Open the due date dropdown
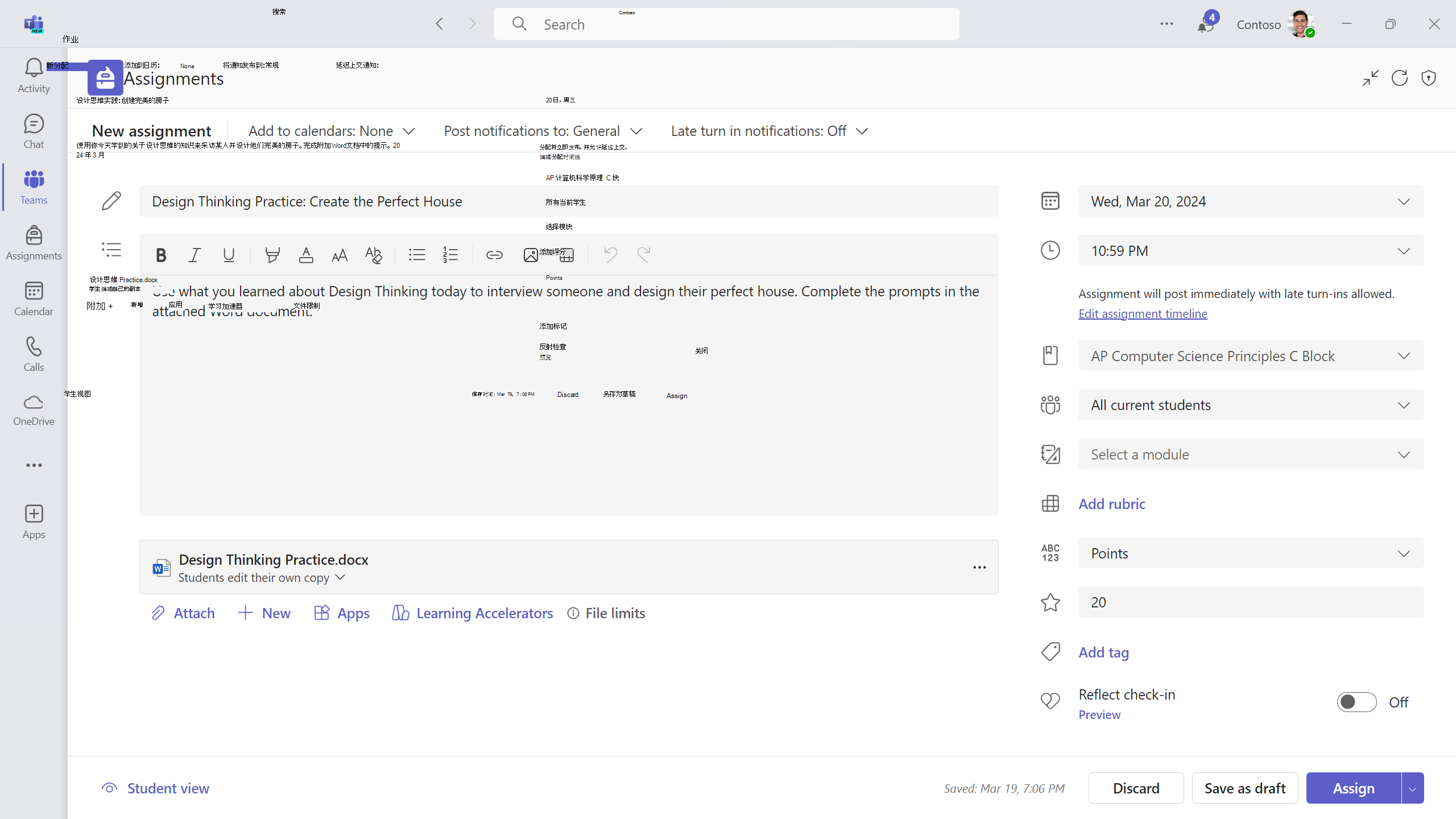 1251,201
